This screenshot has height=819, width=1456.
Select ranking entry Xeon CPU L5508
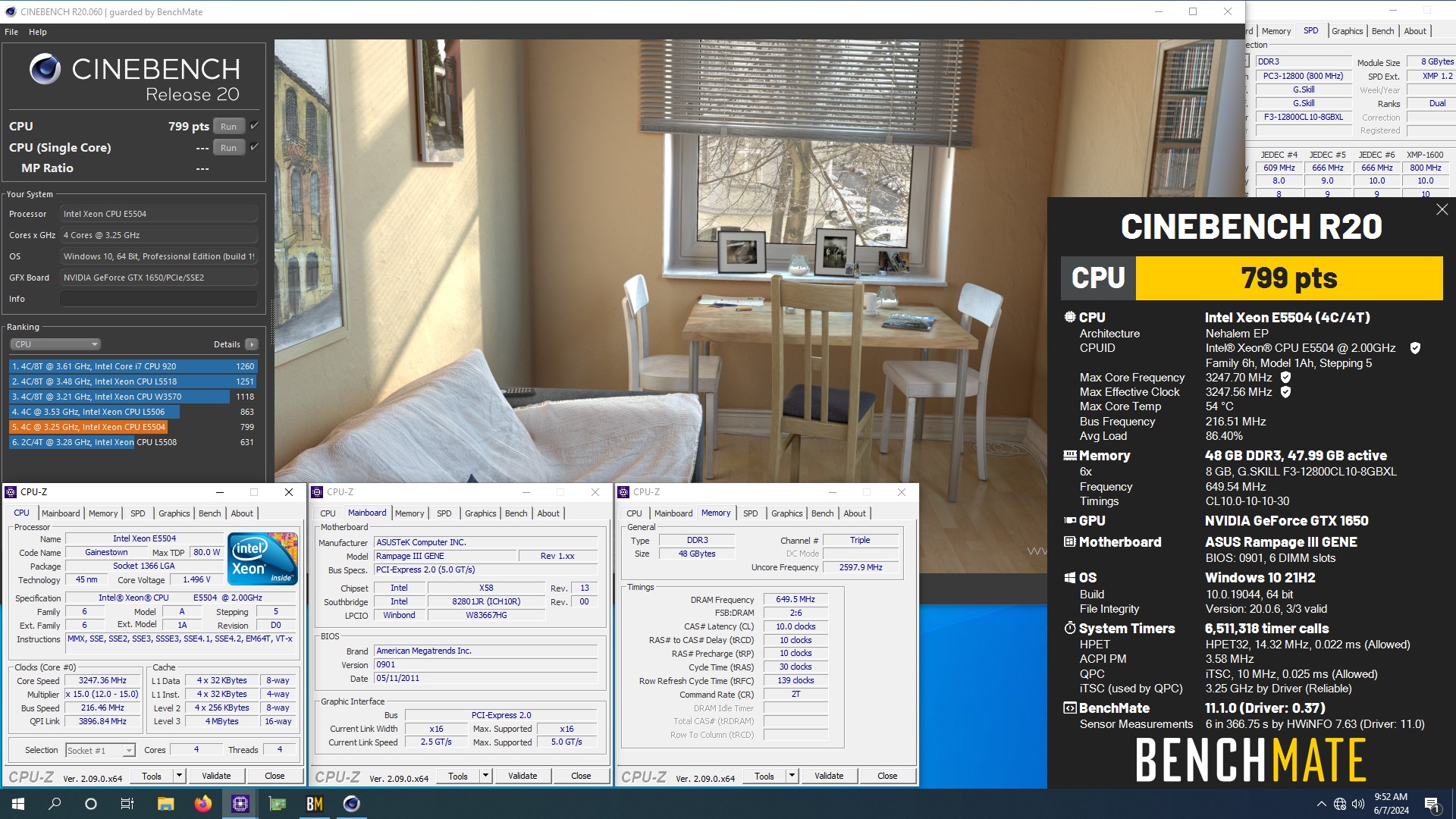133,442
